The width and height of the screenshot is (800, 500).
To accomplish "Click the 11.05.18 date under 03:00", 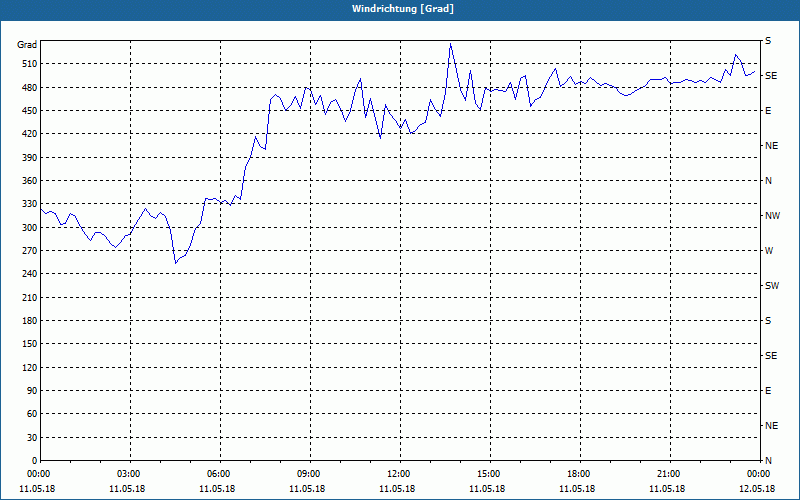I will [127, 489].
